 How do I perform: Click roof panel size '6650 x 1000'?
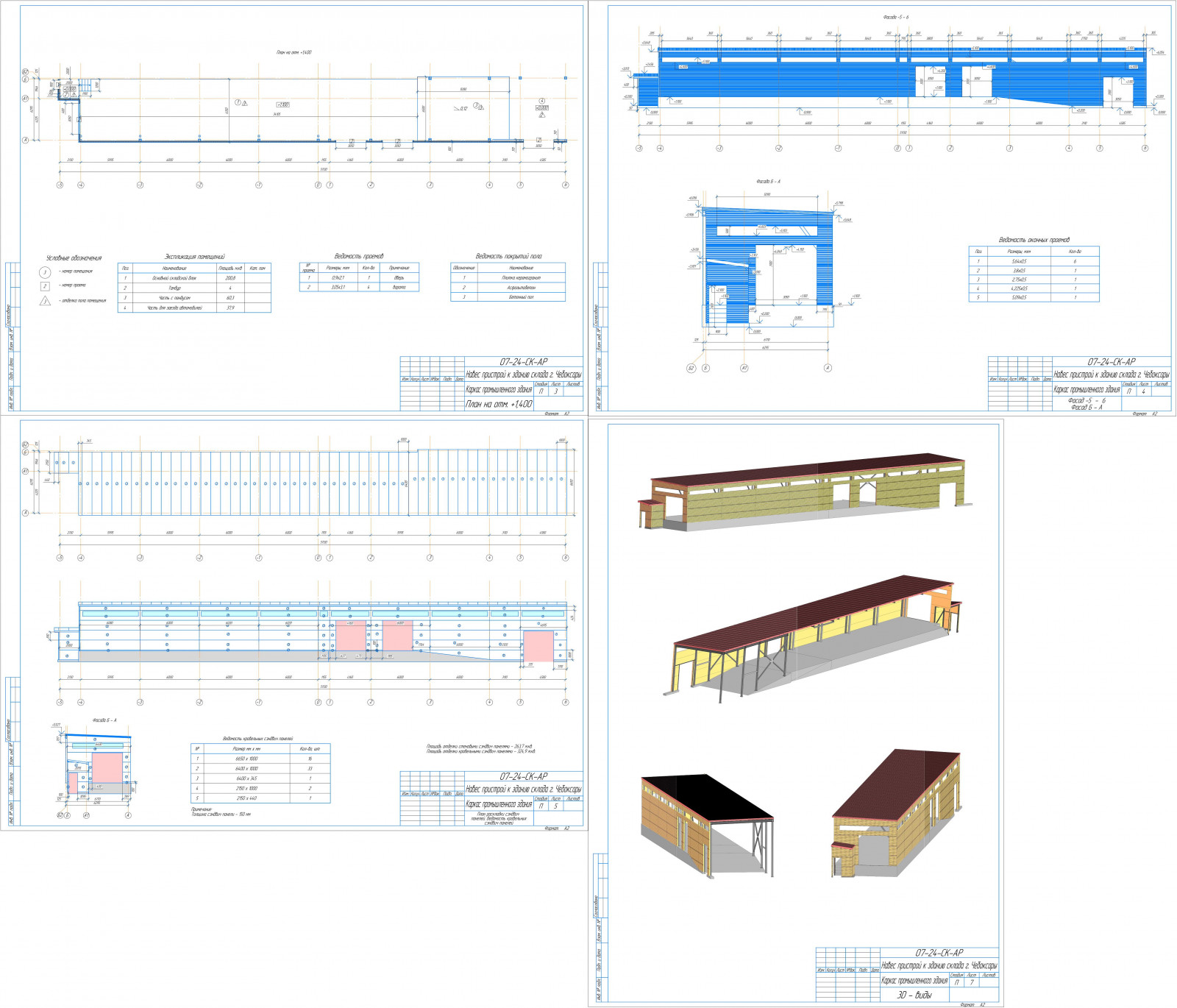click(246, 759)
